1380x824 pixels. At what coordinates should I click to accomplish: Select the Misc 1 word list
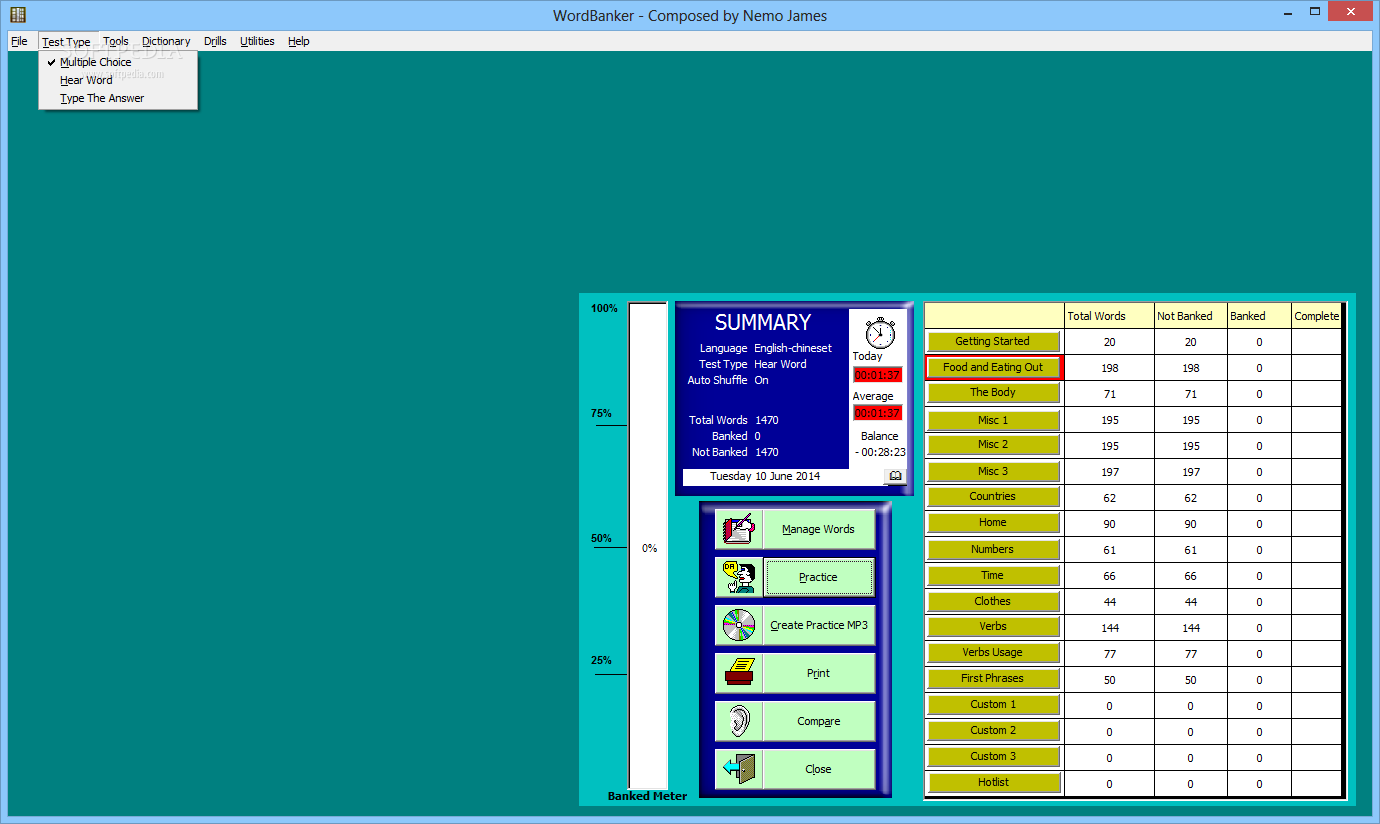(993, 420)
